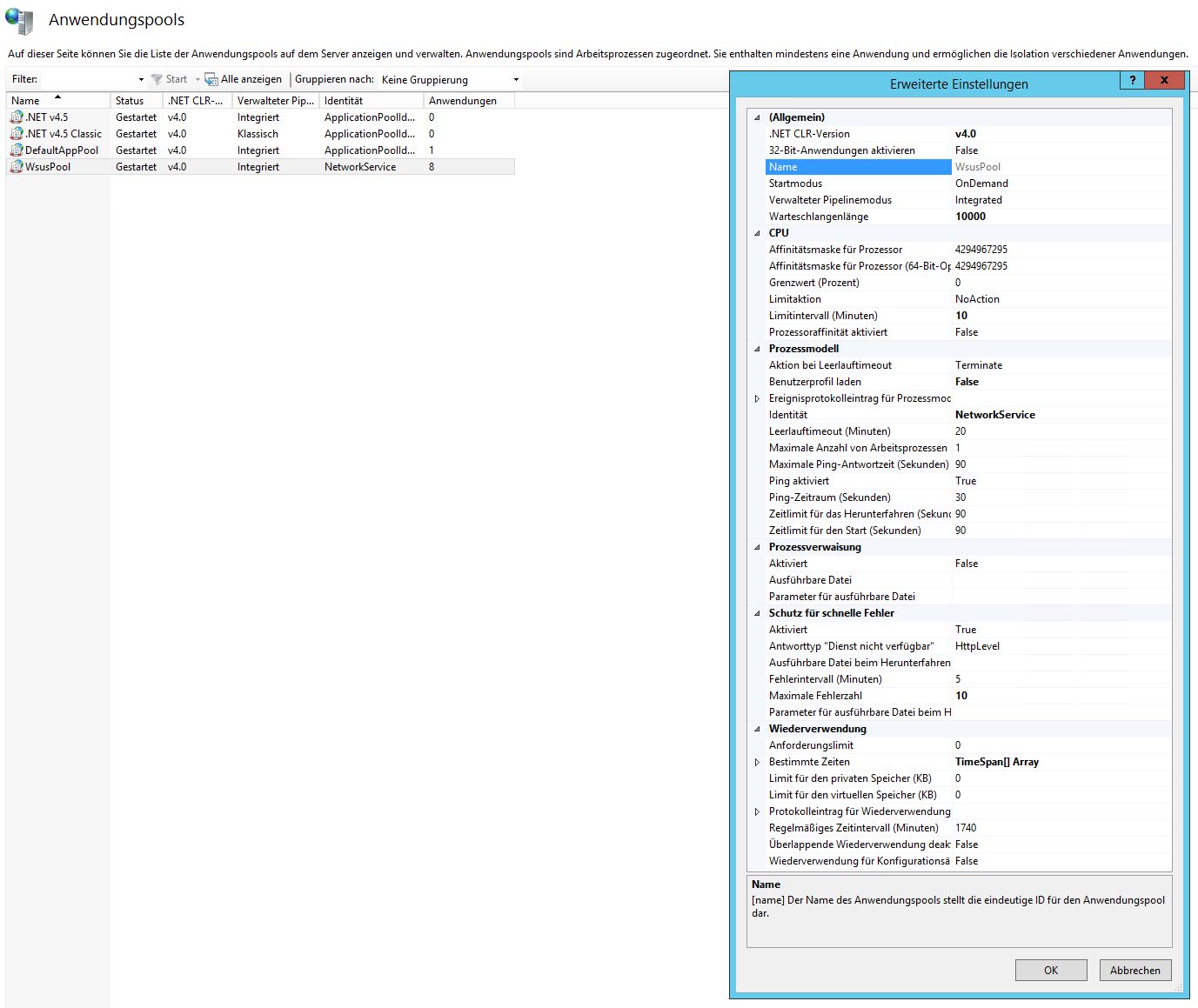Collapse the (Allgemein) section
Image resolution: width=1198 pixels, height=1008 pixels.
(x=757, y=117)
